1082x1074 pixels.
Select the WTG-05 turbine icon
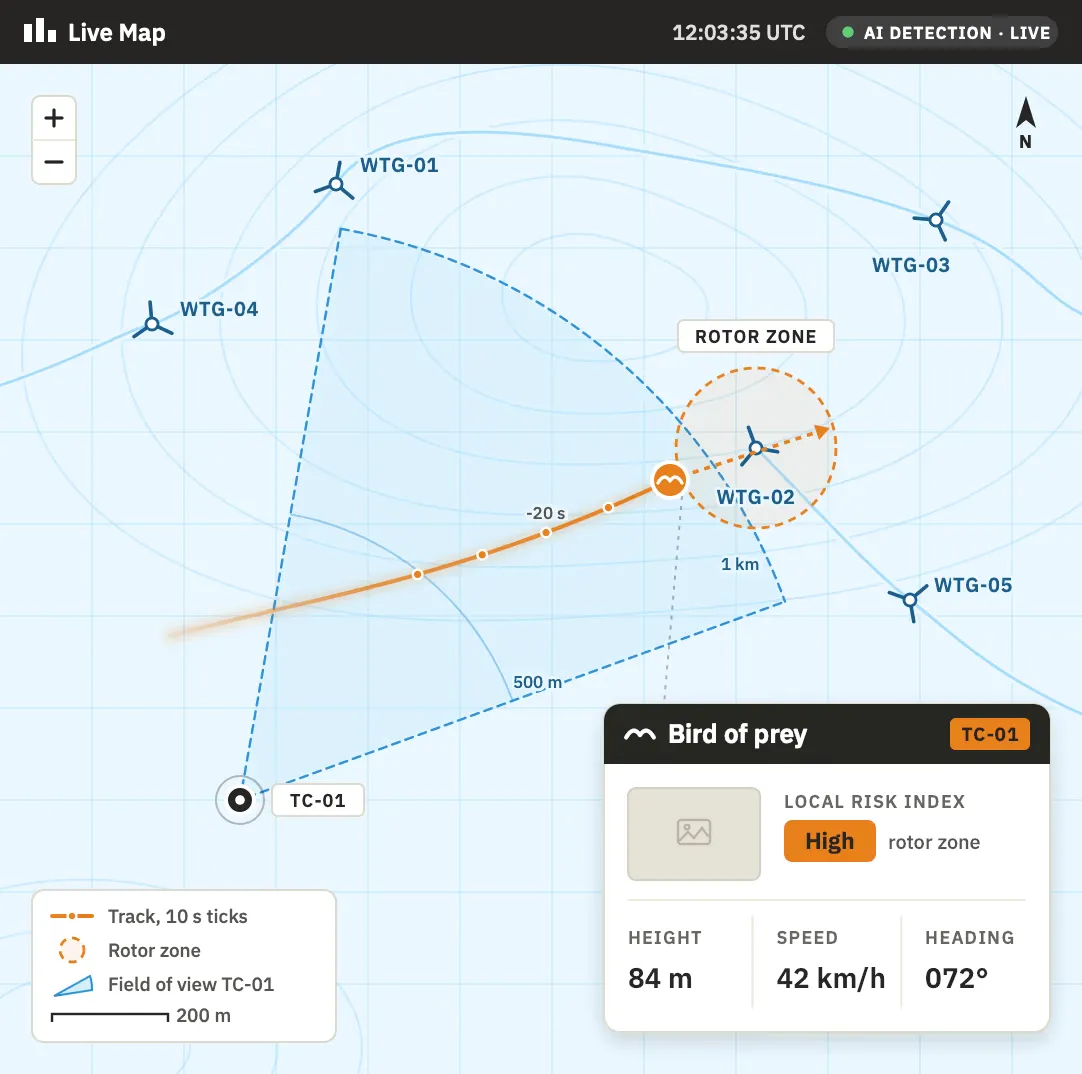pyautogui.click(x=910, y=599)
